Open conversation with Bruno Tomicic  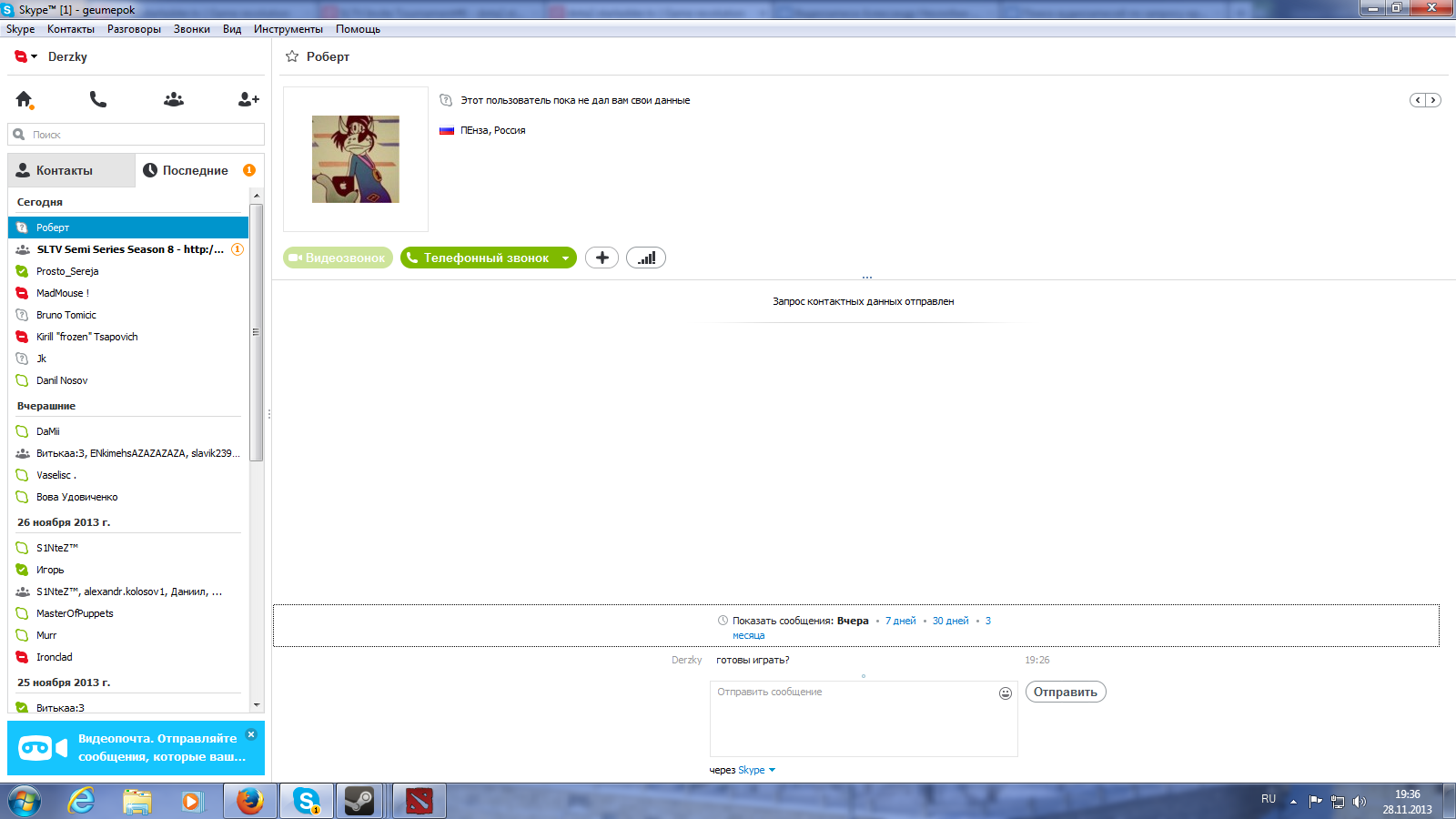click(x=128, y=315)
